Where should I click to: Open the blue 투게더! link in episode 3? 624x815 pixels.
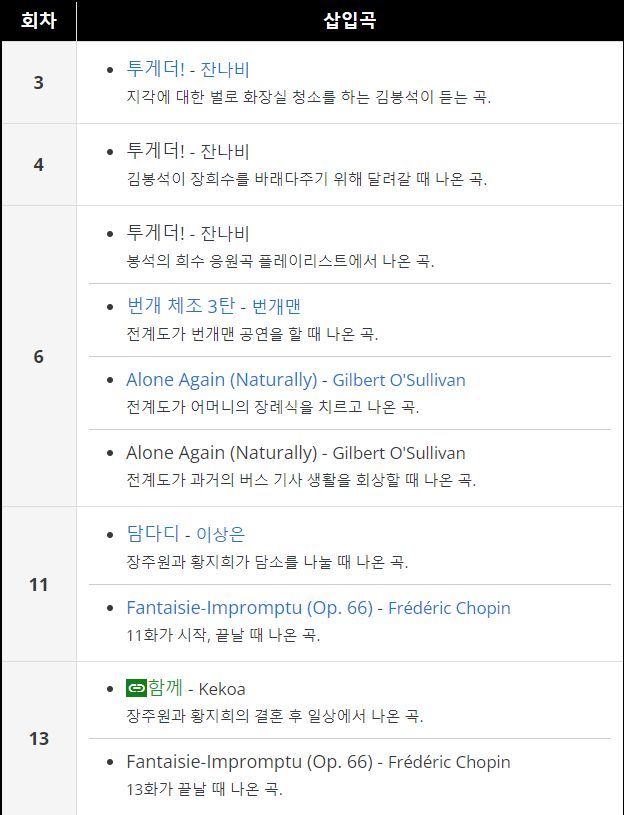(x=155, y=69)
